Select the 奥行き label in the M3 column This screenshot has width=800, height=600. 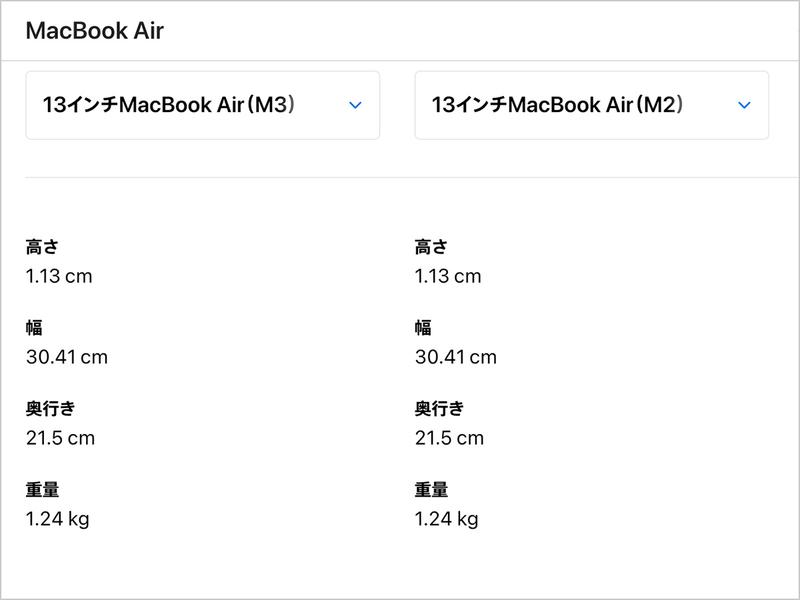(50, 409)
